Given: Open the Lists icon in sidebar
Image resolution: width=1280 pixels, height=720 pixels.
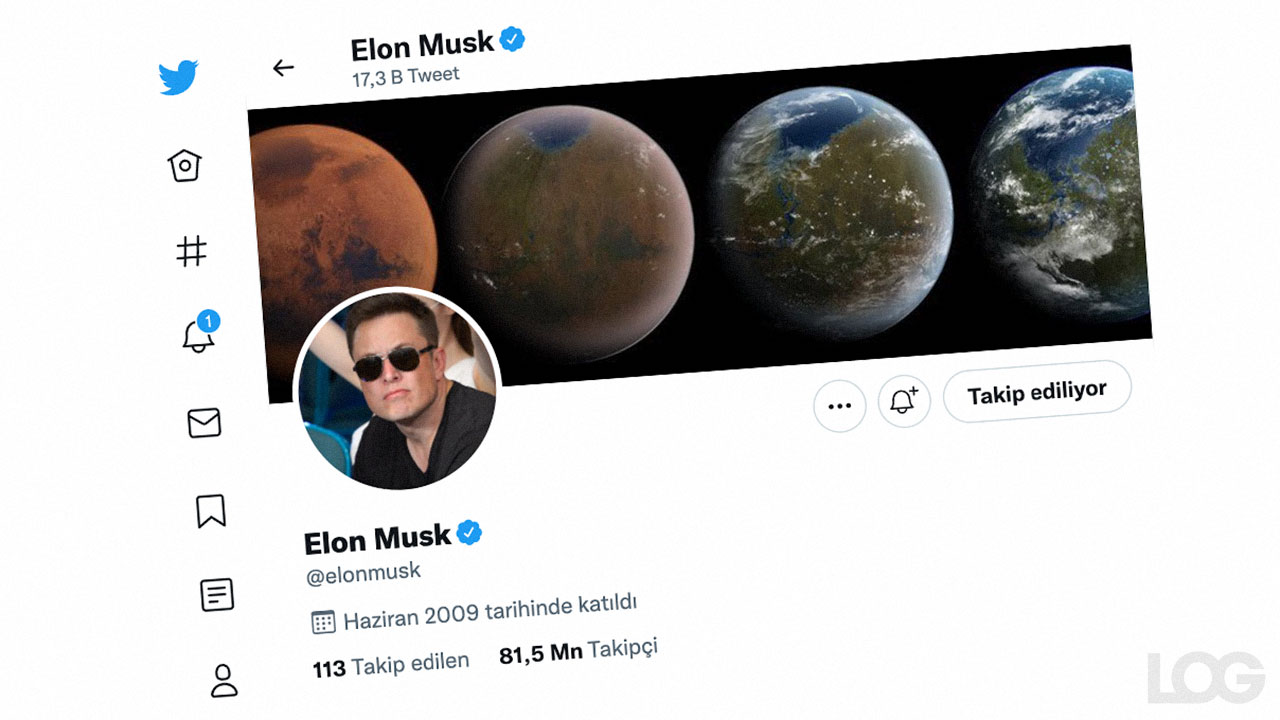Looking at the screenshot, I should (x=217, y=595).
